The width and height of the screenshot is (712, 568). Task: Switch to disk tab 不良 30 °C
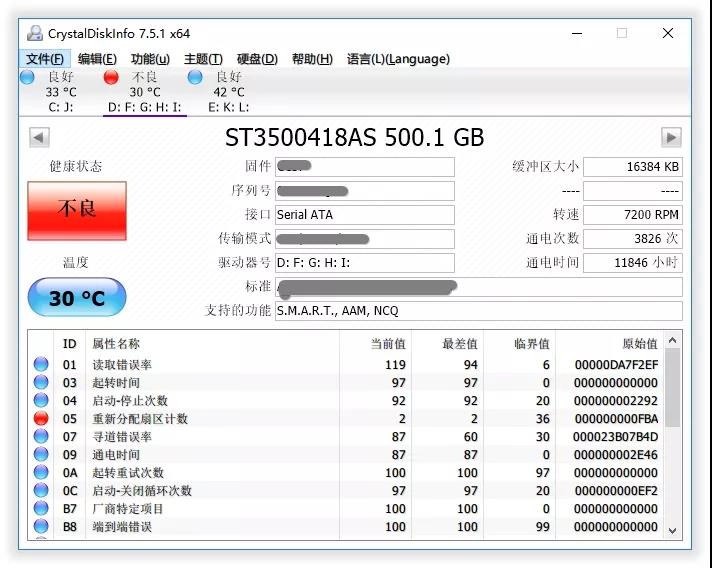tap(145, 91)
